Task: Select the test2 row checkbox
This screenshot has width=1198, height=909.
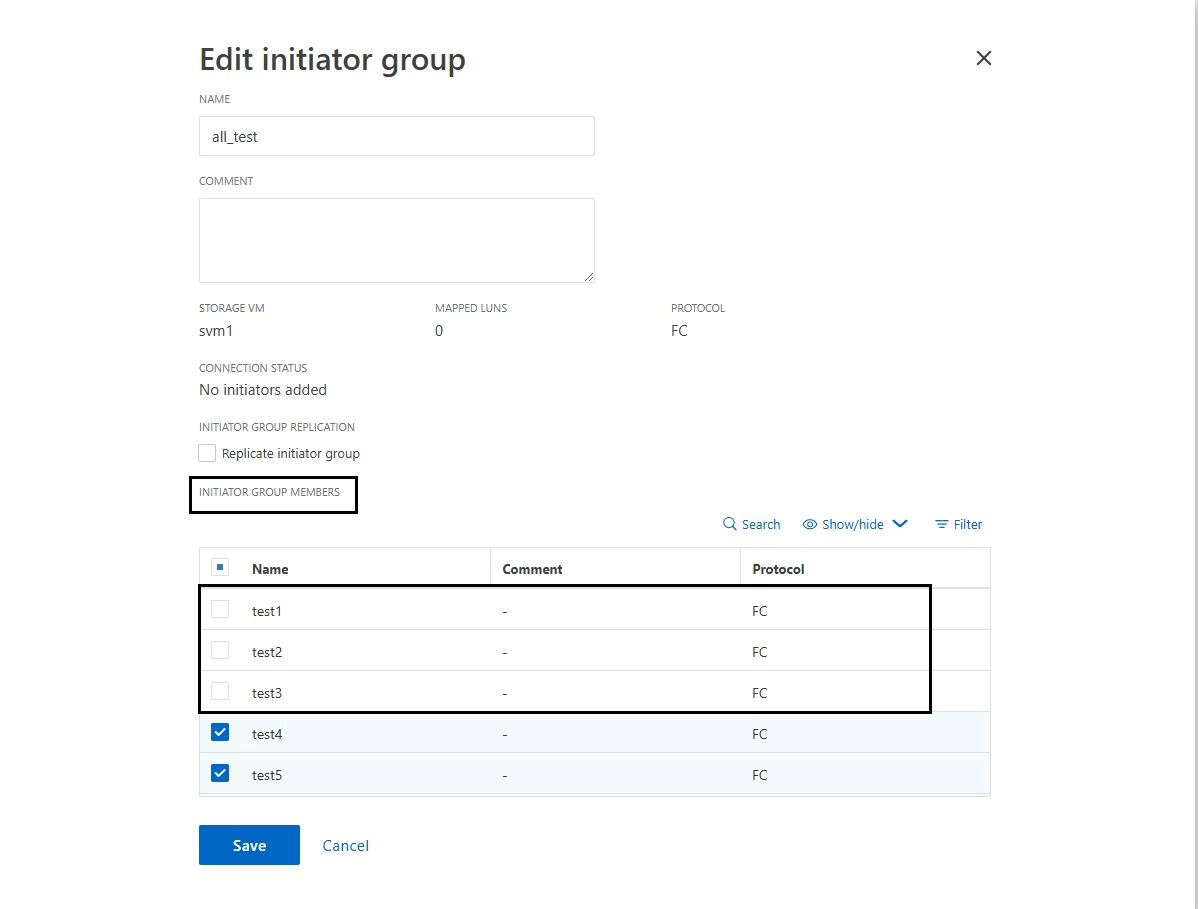Action: 221,650
